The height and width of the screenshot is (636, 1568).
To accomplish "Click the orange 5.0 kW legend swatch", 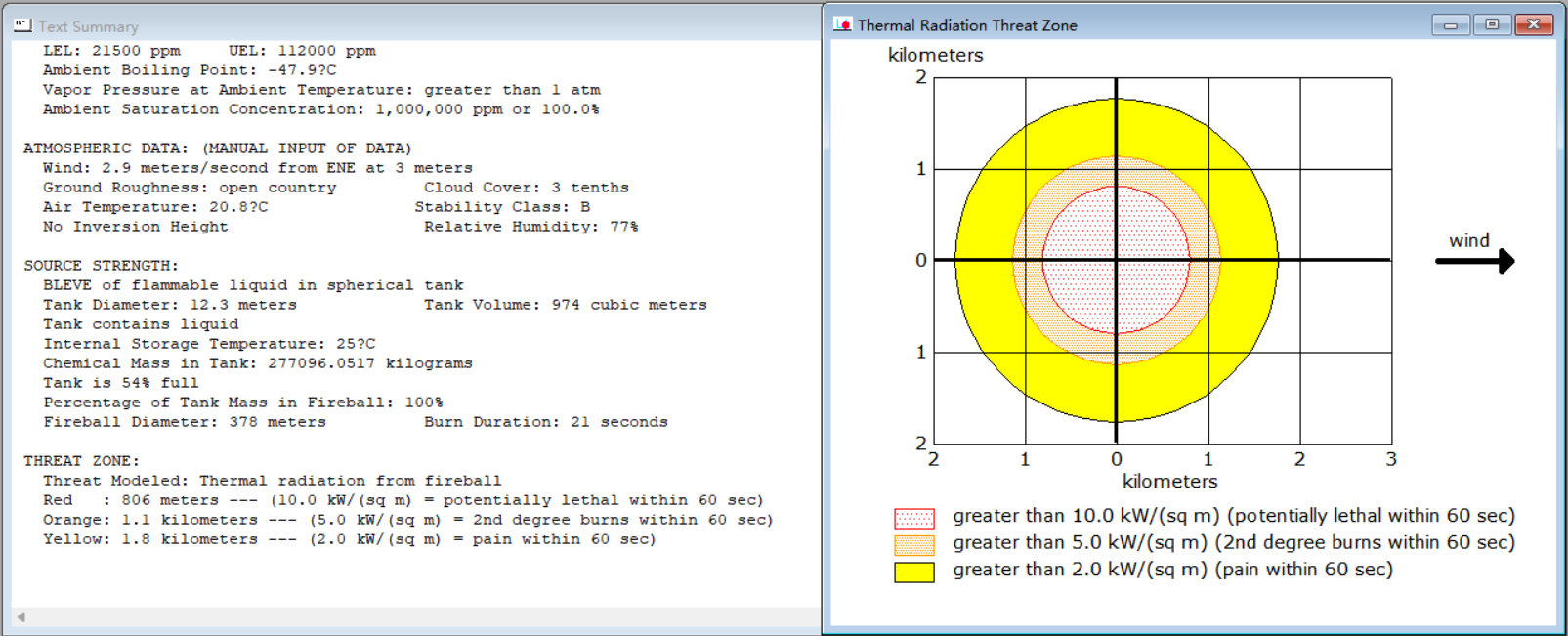I will tap(914, 545).
